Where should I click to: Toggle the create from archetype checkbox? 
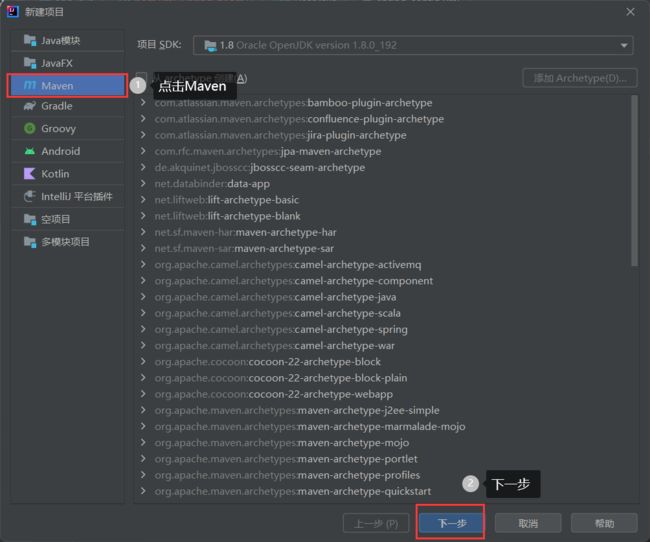[142, 78]
